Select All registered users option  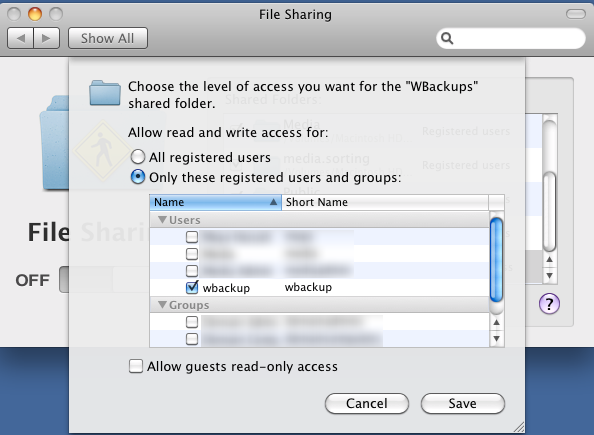tap(138, 156)
